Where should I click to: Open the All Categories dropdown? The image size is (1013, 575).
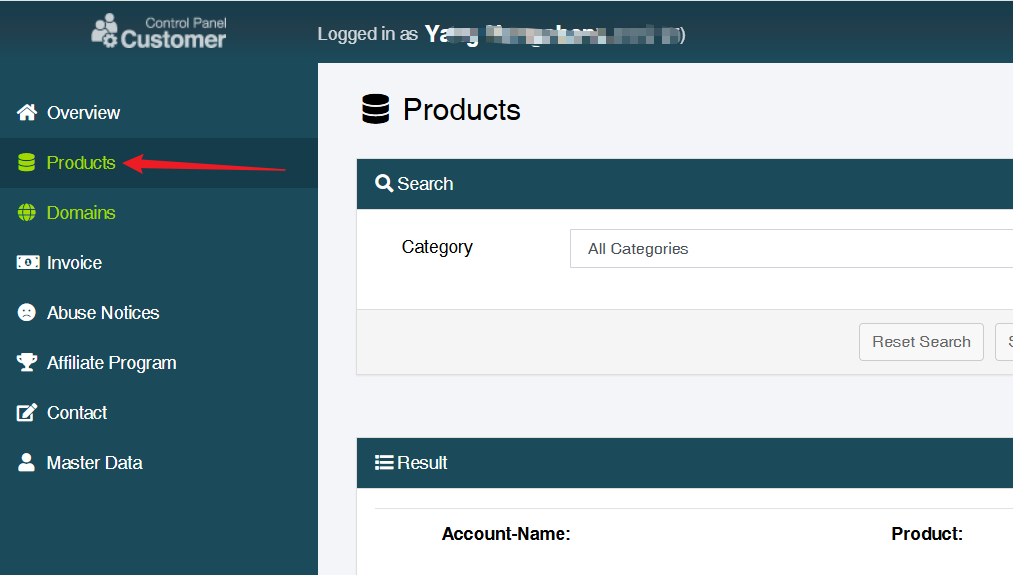click(x=791, y=249)
